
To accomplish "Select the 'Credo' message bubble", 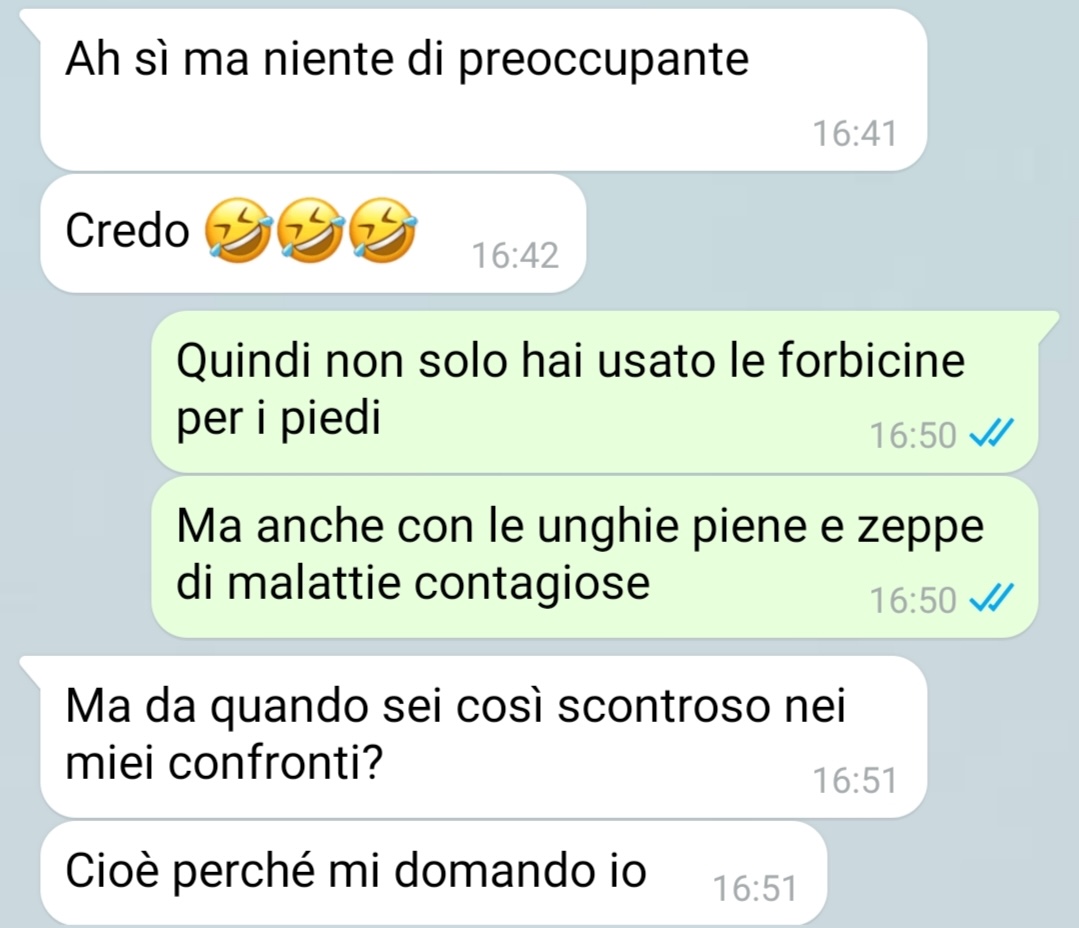I will pos(313,233).
